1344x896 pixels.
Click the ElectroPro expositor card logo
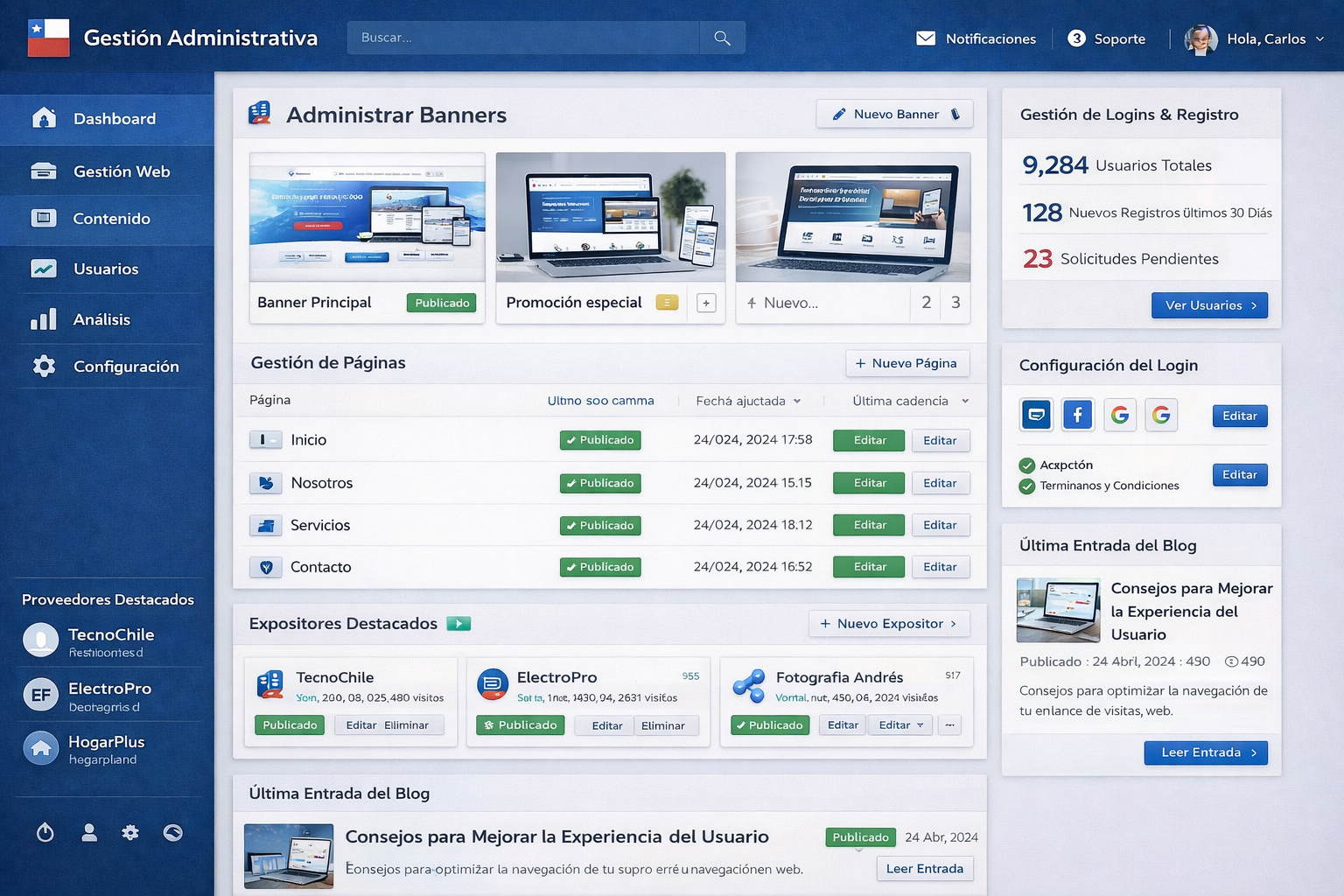(x=493, y=684)
